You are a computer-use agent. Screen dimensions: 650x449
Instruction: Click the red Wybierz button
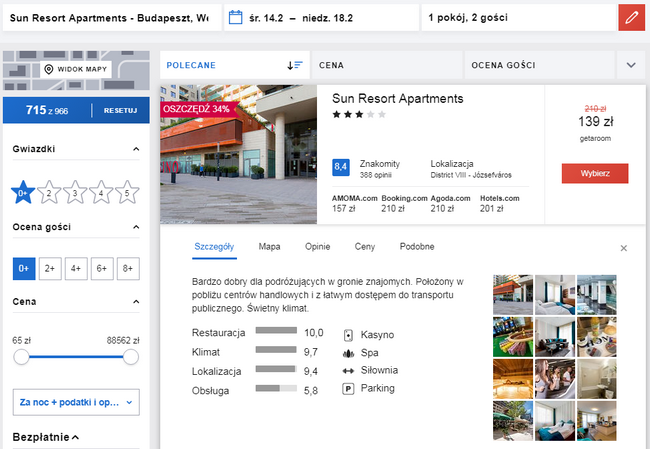pyautogui.click(x=595, y=173)
